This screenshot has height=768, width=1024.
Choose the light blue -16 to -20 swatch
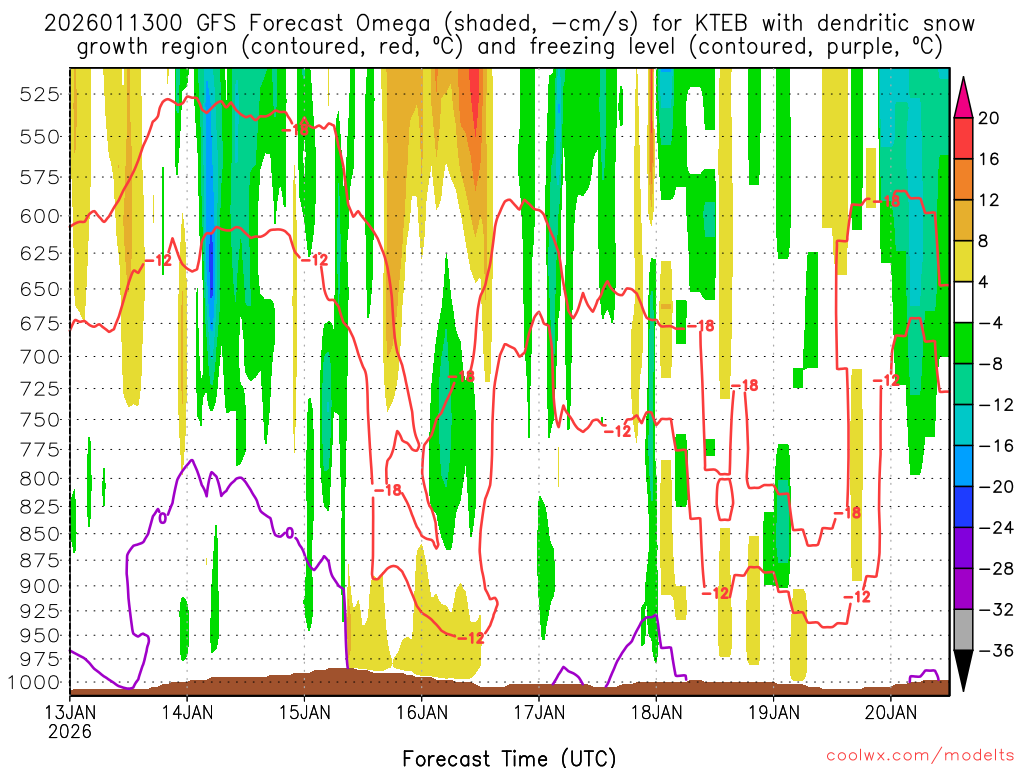point(963,466)
